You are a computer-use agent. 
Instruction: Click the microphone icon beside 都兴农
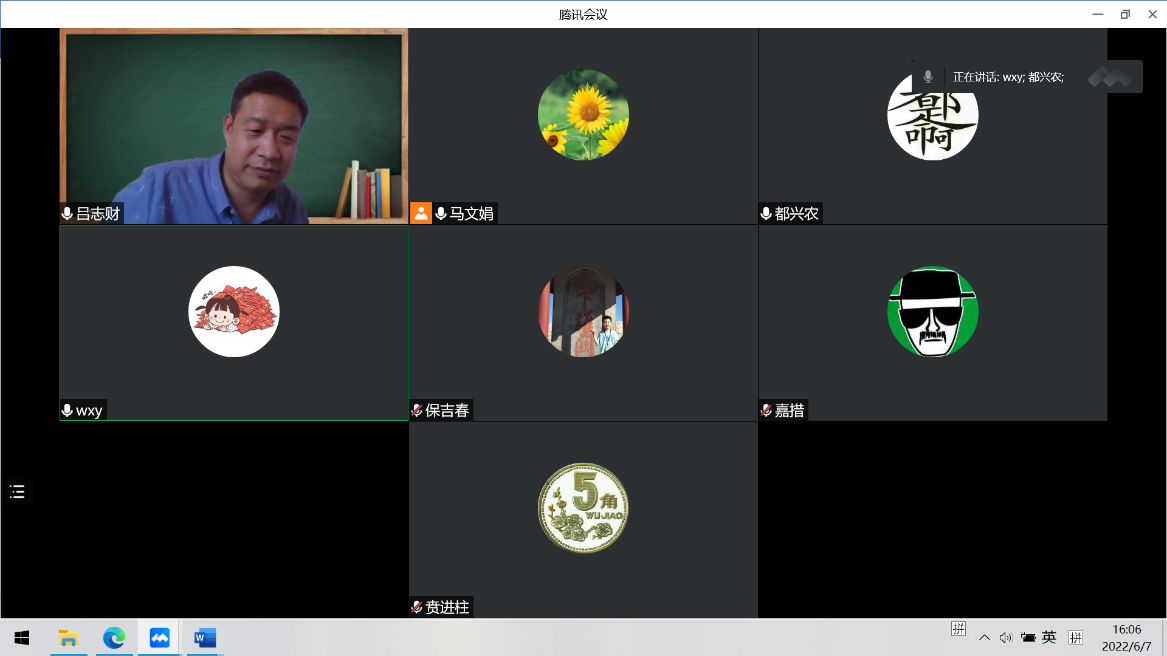766,214
